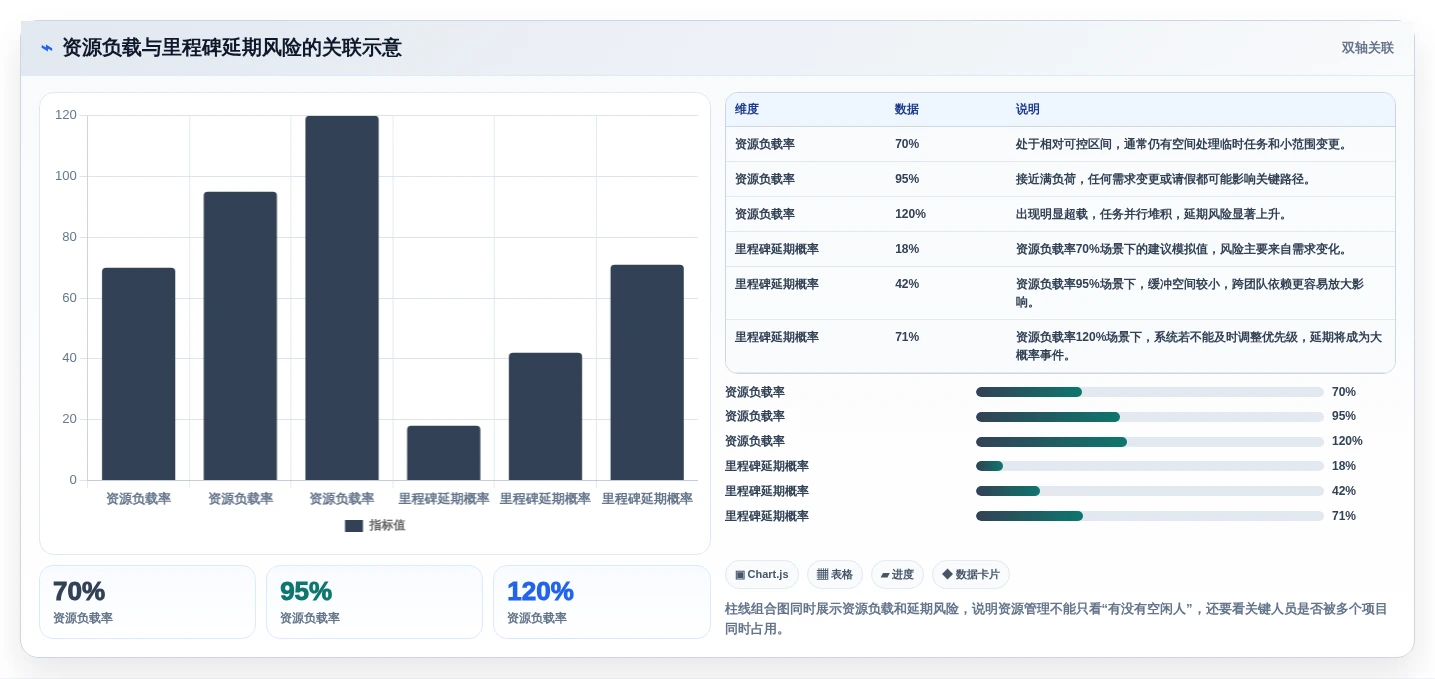Click the 指标值 legend label
Screen dimensions: 1435x679
[x=387, y=525]
